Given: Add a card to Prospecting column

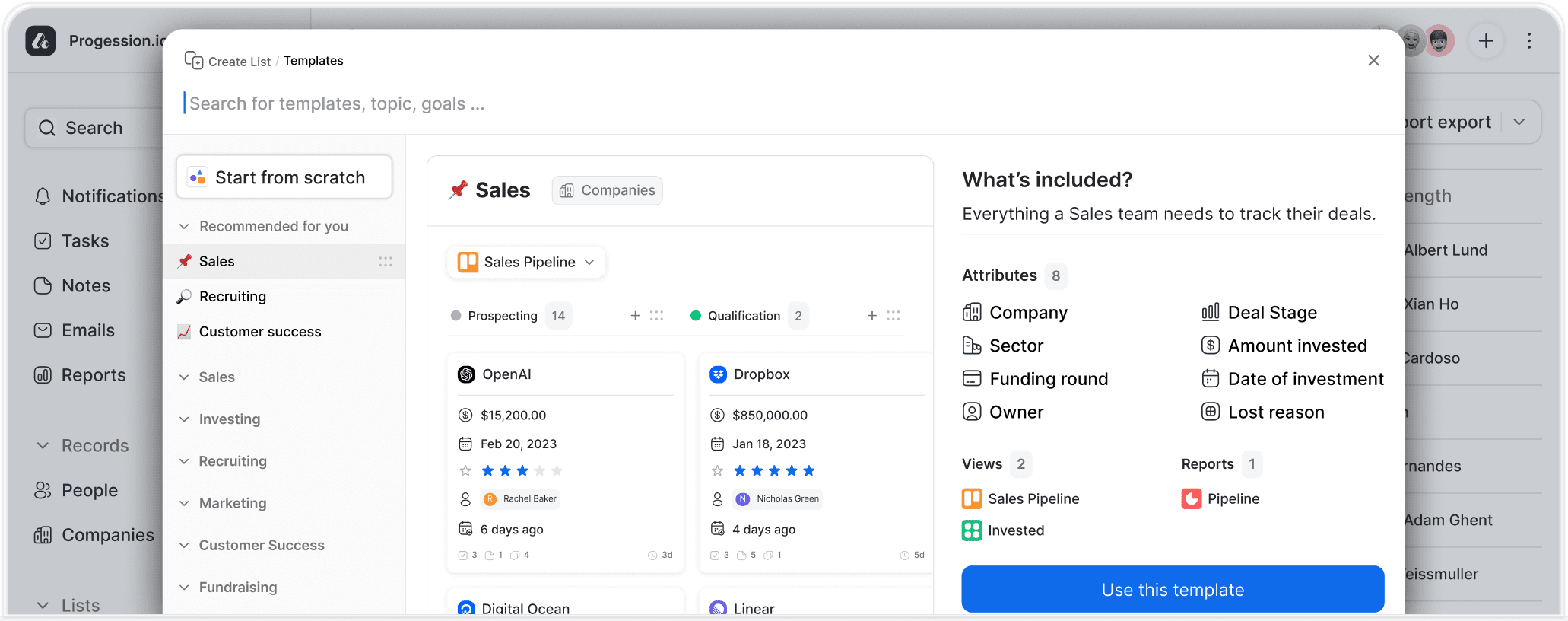Looking at the screenshot, I should click(x=635, y=316).
